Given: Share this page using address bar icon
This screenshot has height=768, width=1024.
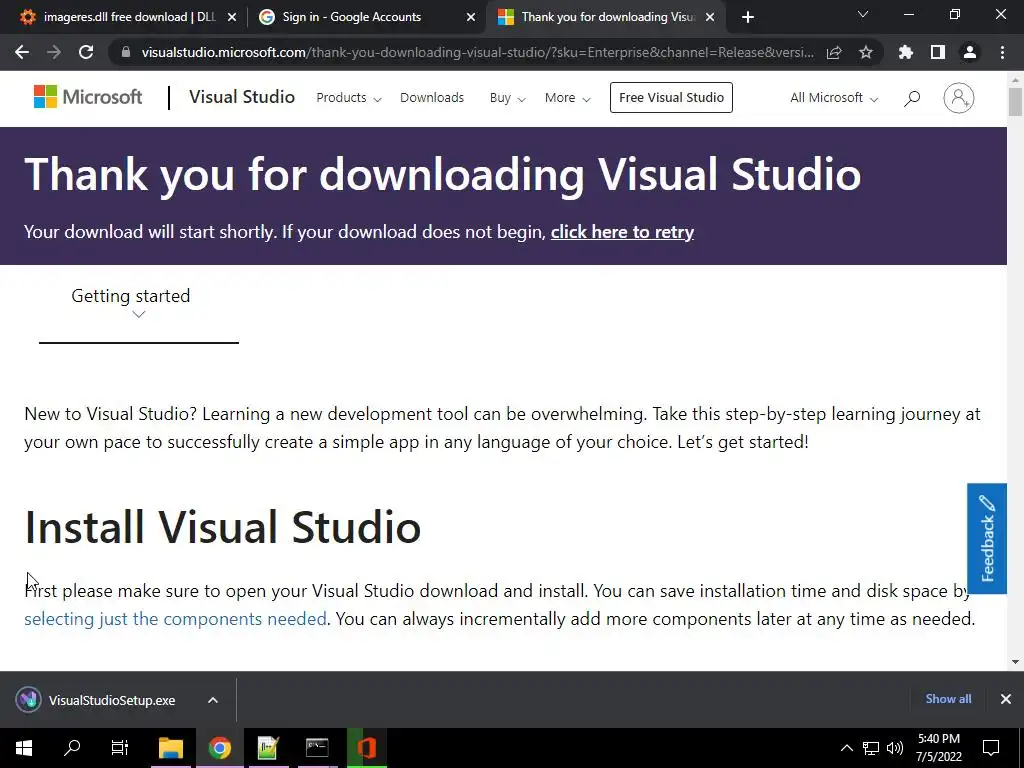Looking at the screenshot, I should [x=834, y=52].
